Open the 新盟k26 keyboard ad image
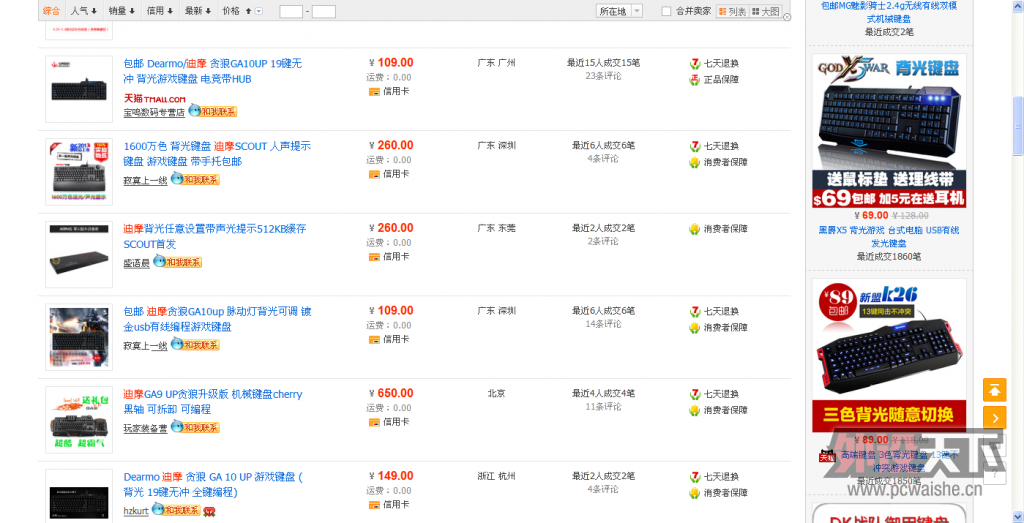The width and height of the screenshot is (1024, 523). pyautogui.click(x=889, y=356)
